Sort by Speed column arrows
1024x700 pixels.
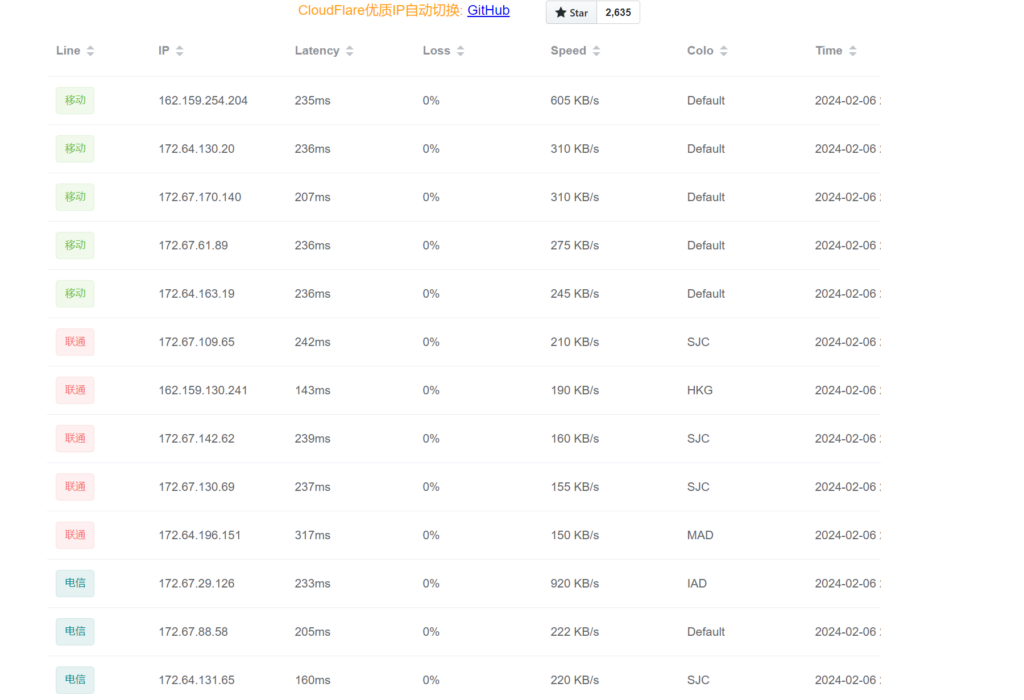click(596, 51)
